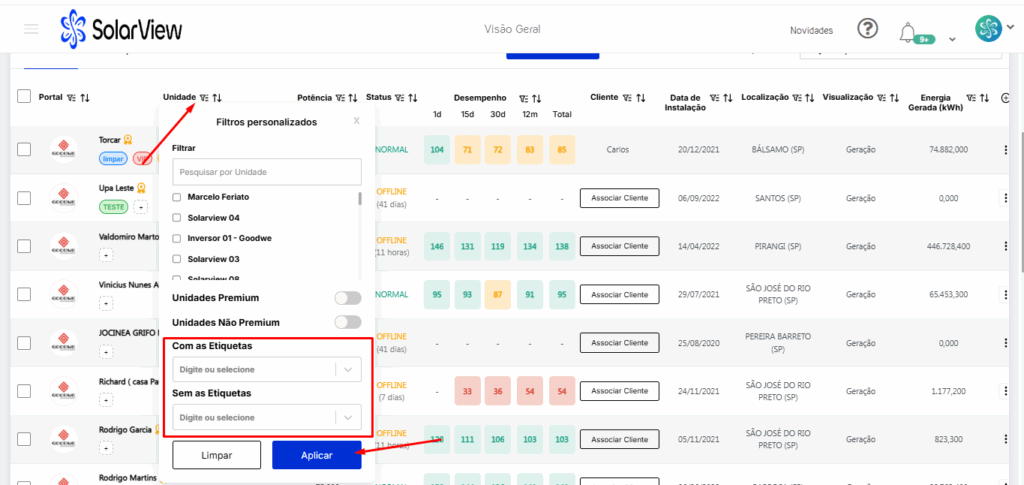Tick the Solarview 04 checkbox
1024x485 pixels.
click(178, 217)
